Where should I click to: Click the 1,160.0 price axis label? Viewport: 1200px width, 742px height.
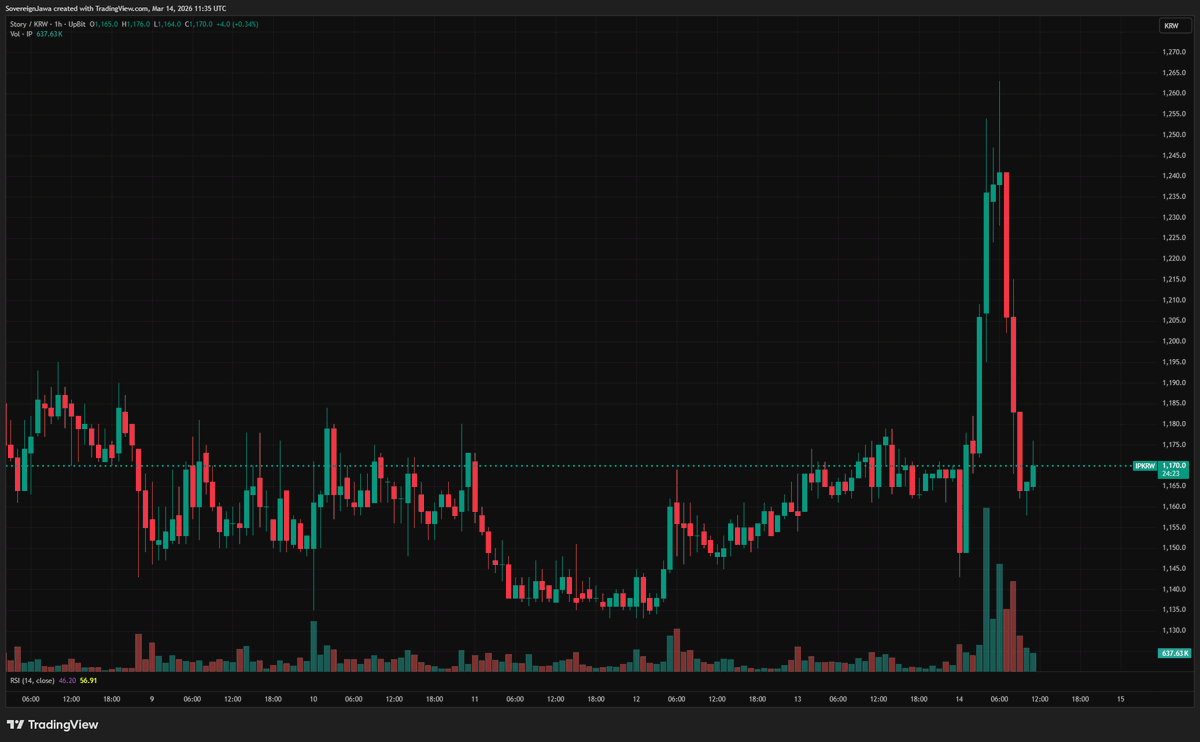point(1174,506)
